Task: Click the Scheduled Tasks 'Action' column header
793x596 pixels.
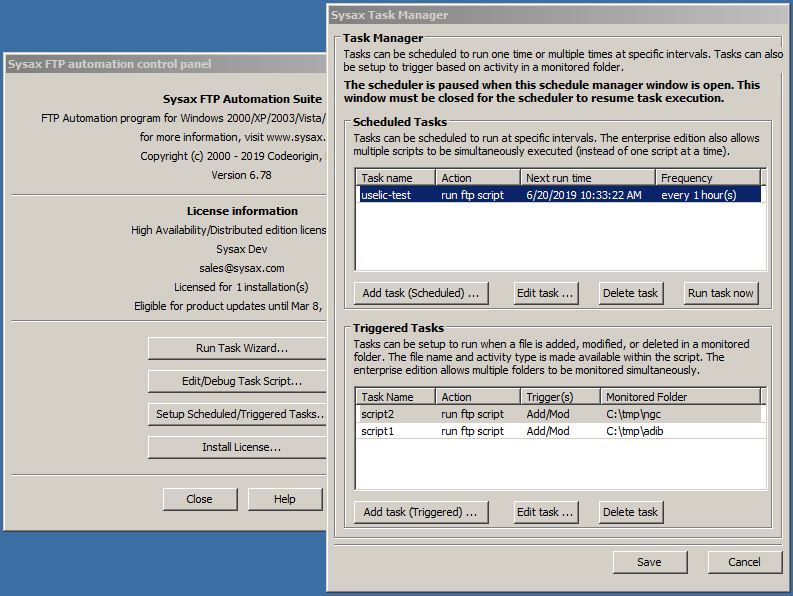Action: (x=478, y=178)
